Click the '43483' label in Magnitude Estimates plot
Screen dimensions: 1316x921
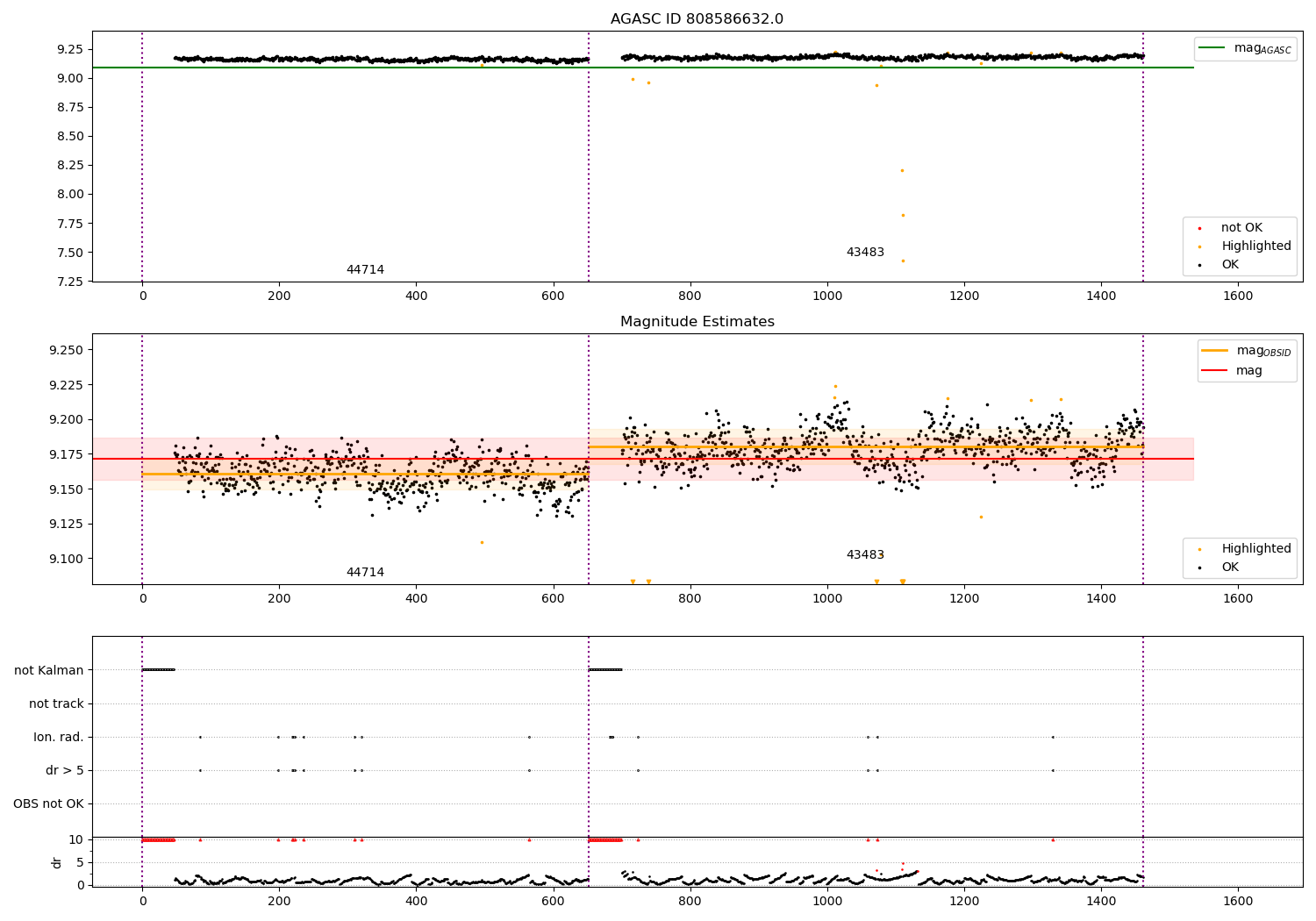(865, 554)
